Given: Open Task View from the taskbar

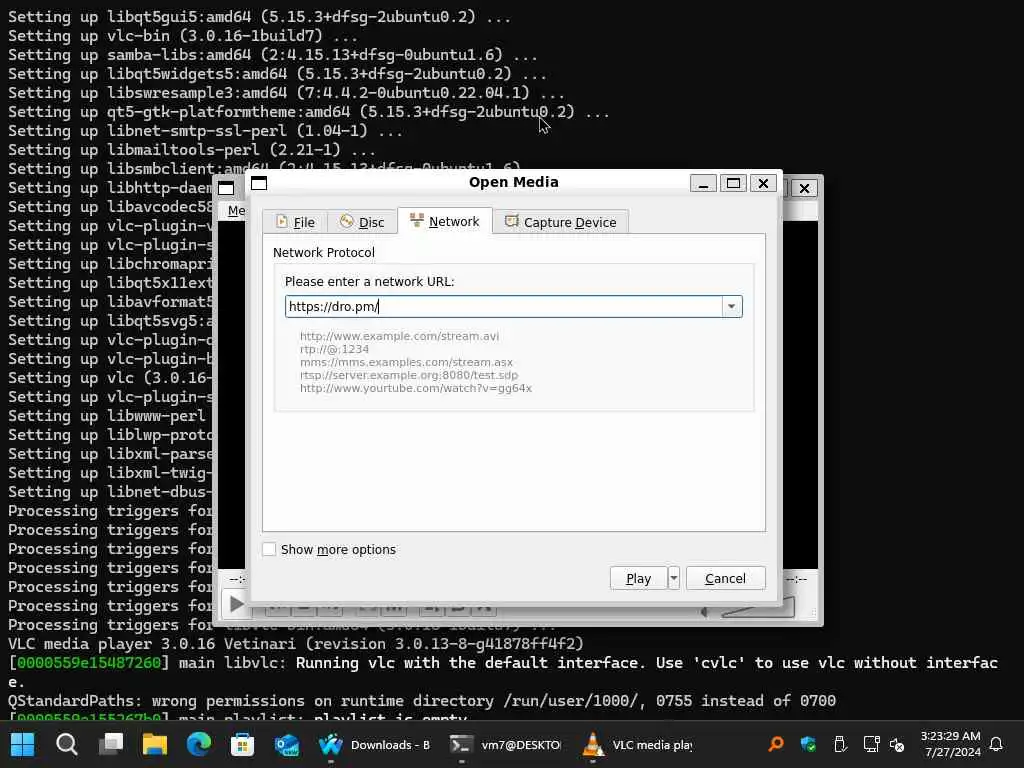Looking at the screenshot, I should [111, 744].
